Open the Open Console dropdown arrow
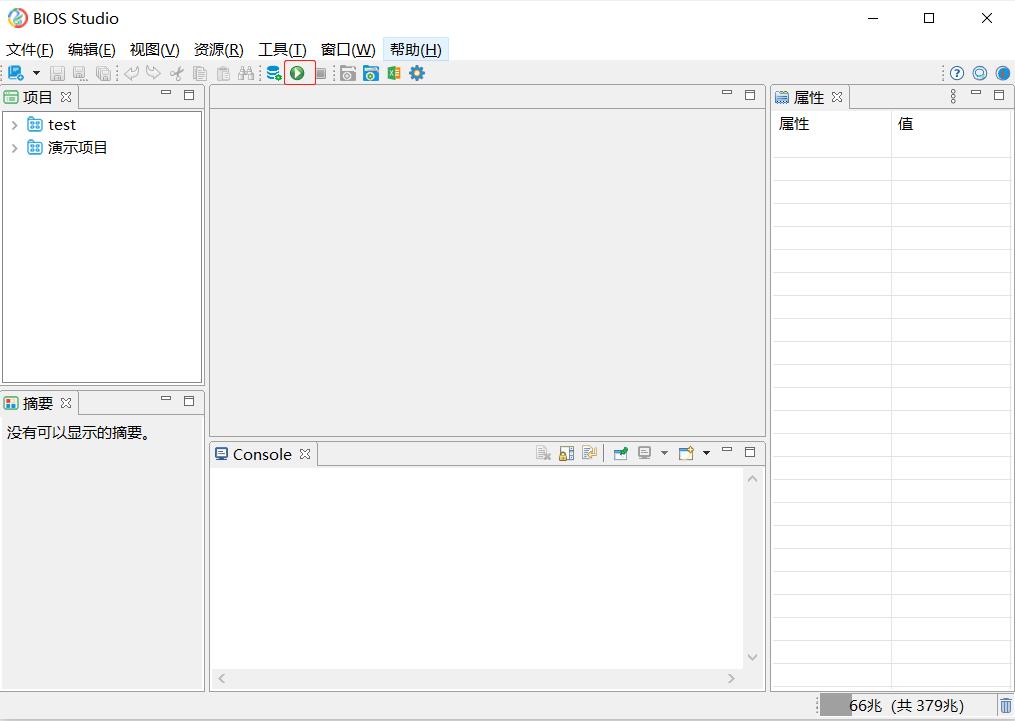 click(706, 453)
